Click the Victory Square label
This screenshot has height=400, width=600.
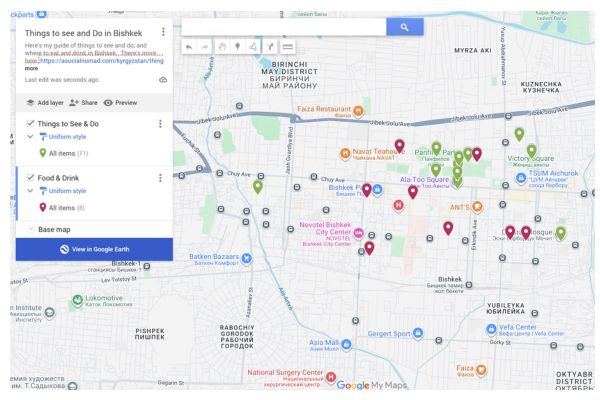click(530, 158)
